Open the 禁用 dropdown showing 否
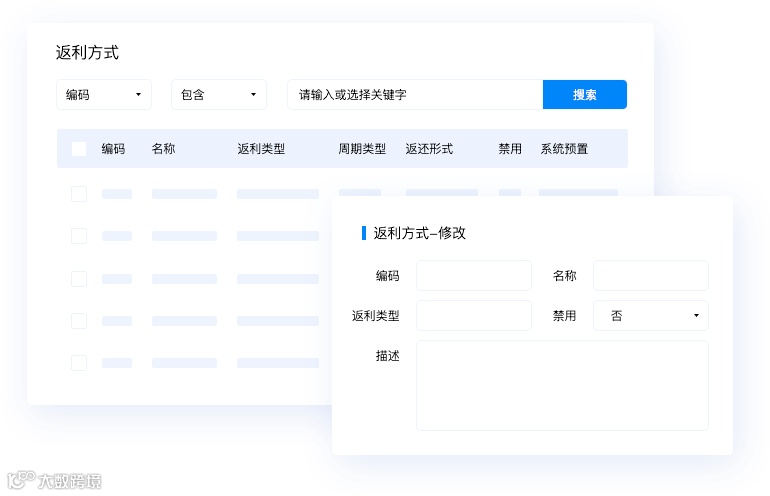 [x=651, y=315]
